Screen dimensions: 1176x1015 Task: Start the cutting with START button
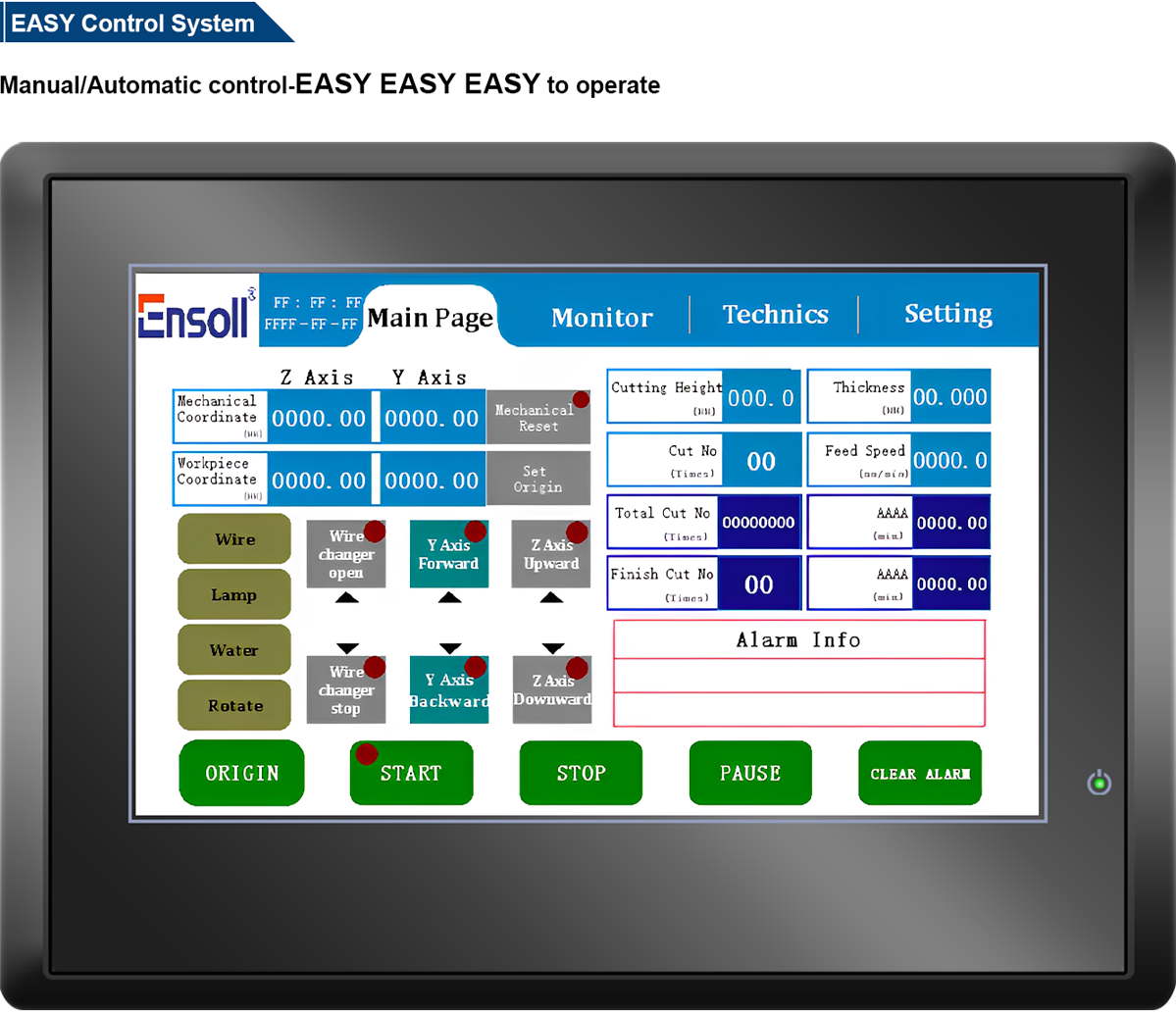click(411, 773)
